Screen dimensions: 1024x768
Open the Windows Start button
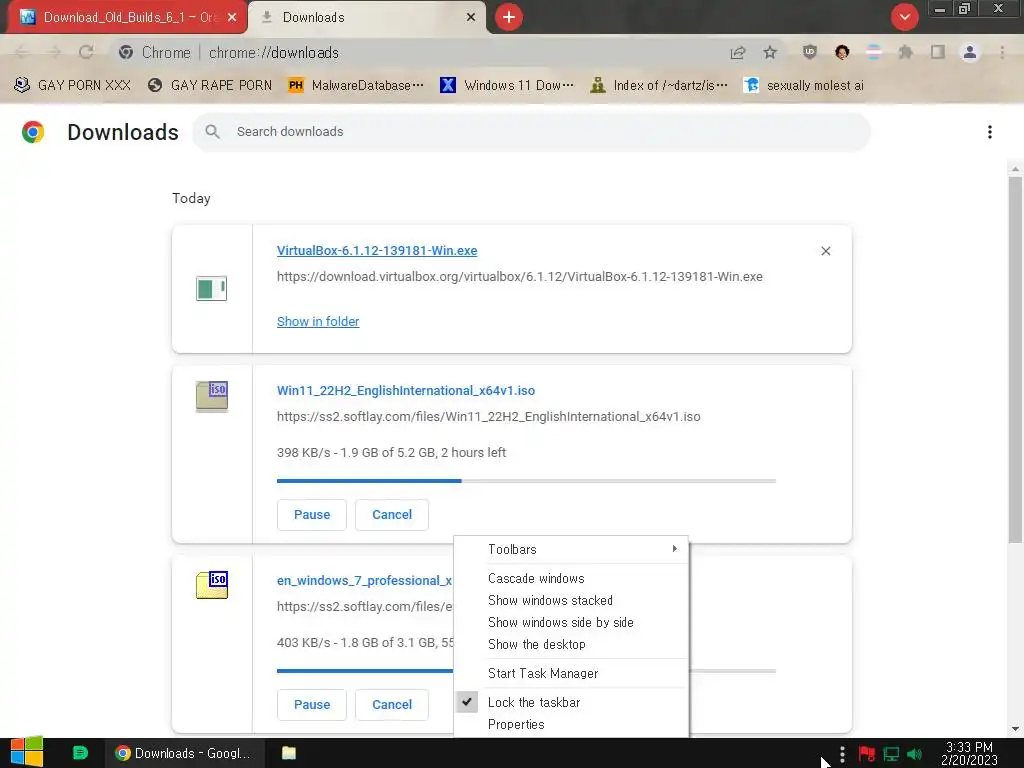point(27,753)
